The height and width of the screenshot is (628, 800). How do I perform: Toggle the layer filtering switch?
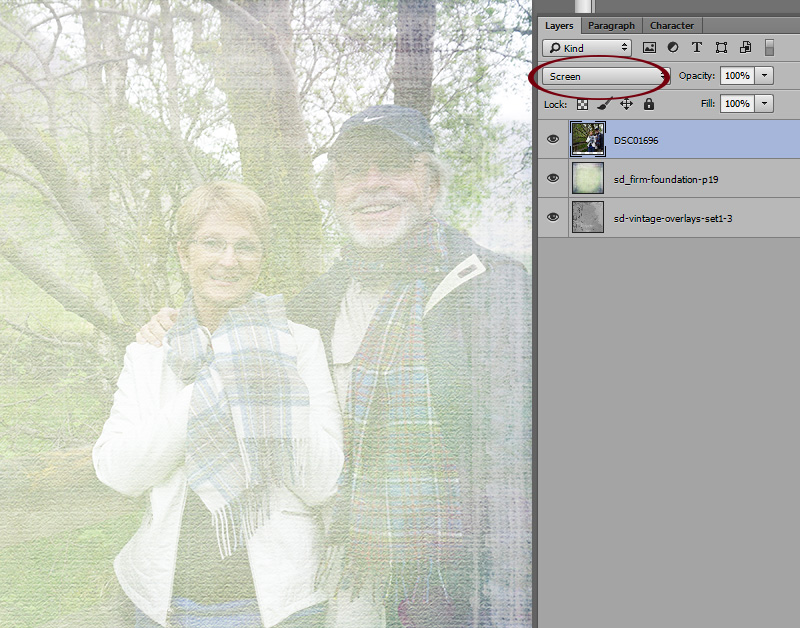pos(769,47)
